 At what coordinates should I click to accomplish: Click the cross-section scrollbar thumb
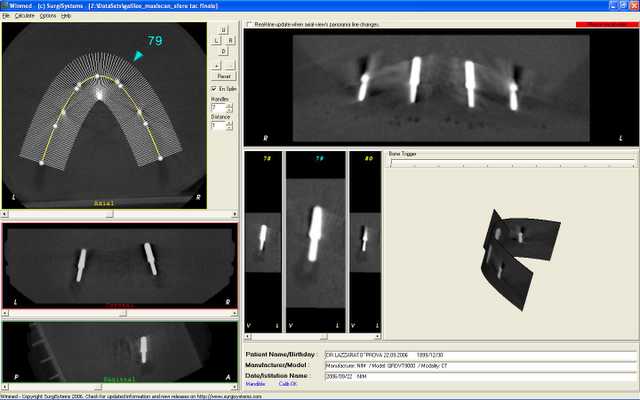point(323,337)
